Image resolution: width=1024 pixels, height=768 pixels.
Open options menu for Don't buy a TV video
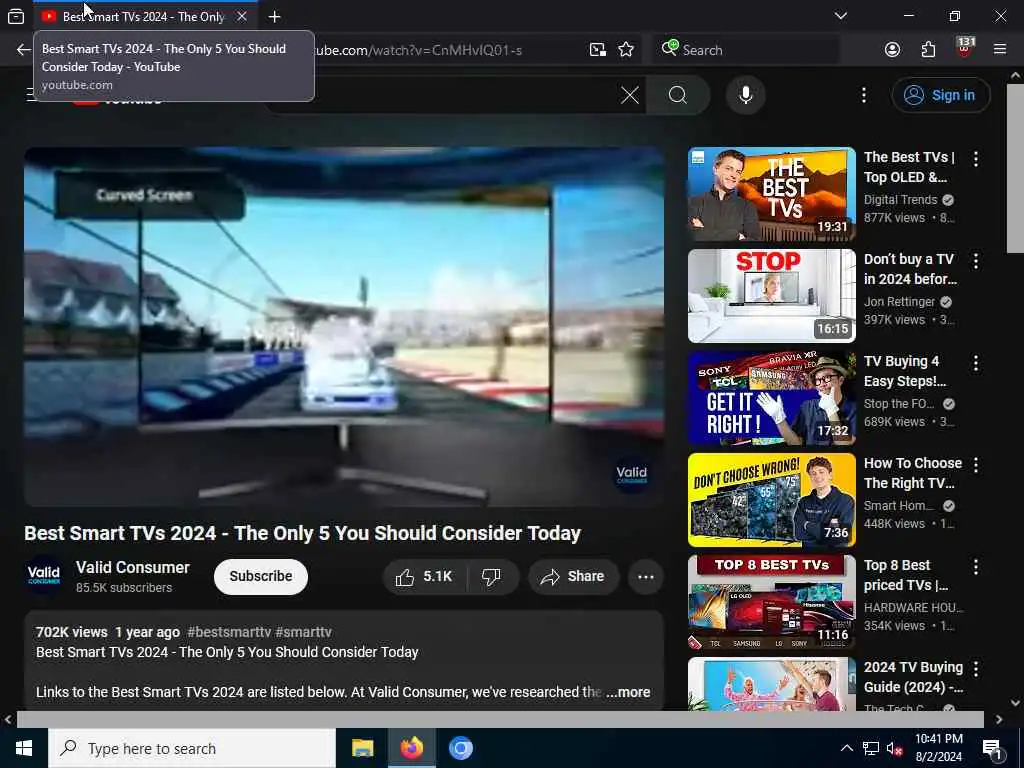976,261
